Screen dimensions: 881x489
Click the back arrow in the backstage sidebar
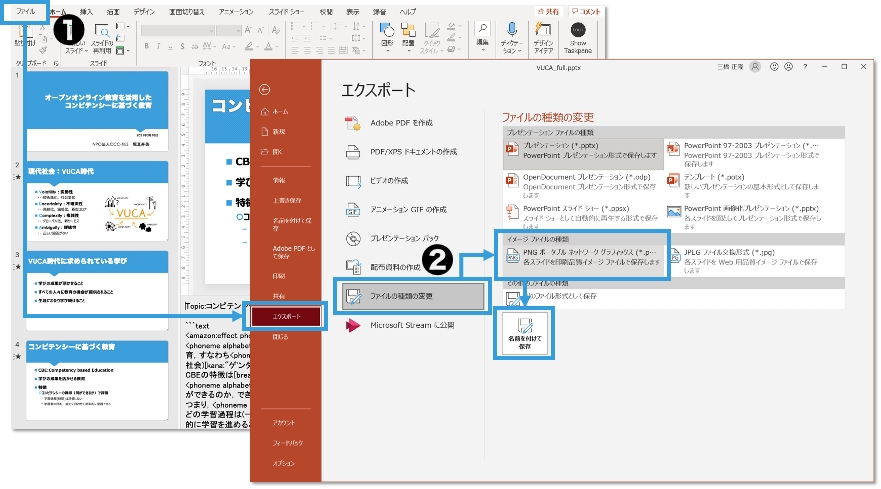264,89
